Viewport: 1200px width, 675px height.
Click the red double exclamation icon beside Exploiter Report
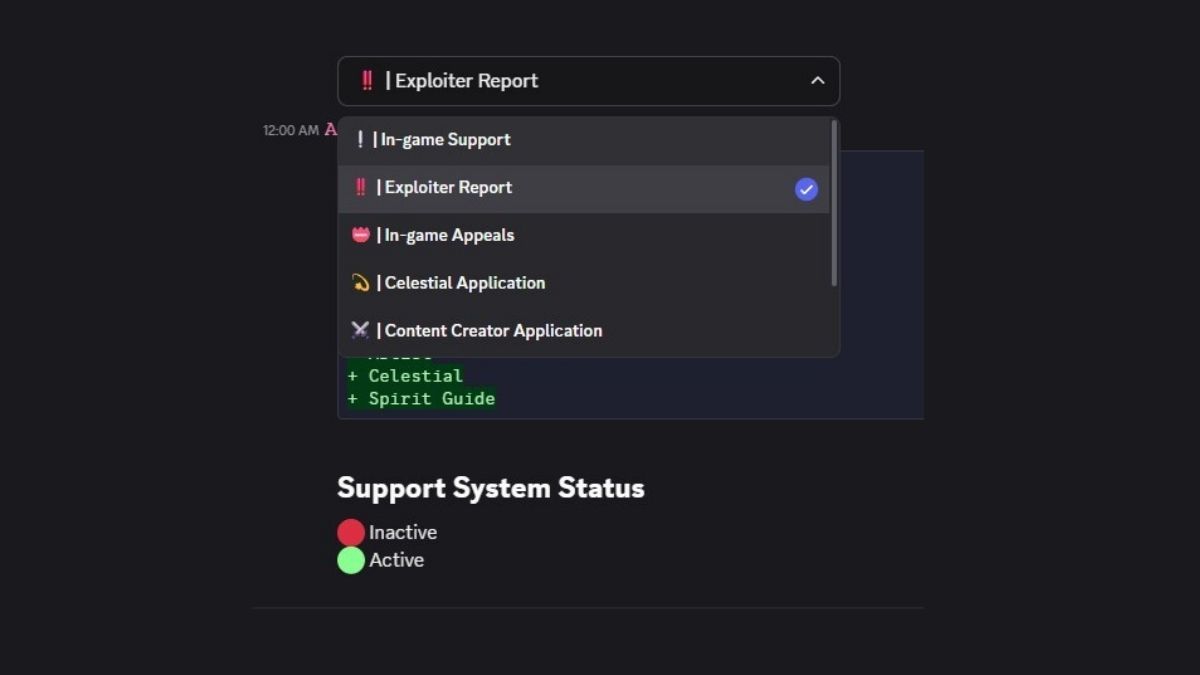pos(361,187)
